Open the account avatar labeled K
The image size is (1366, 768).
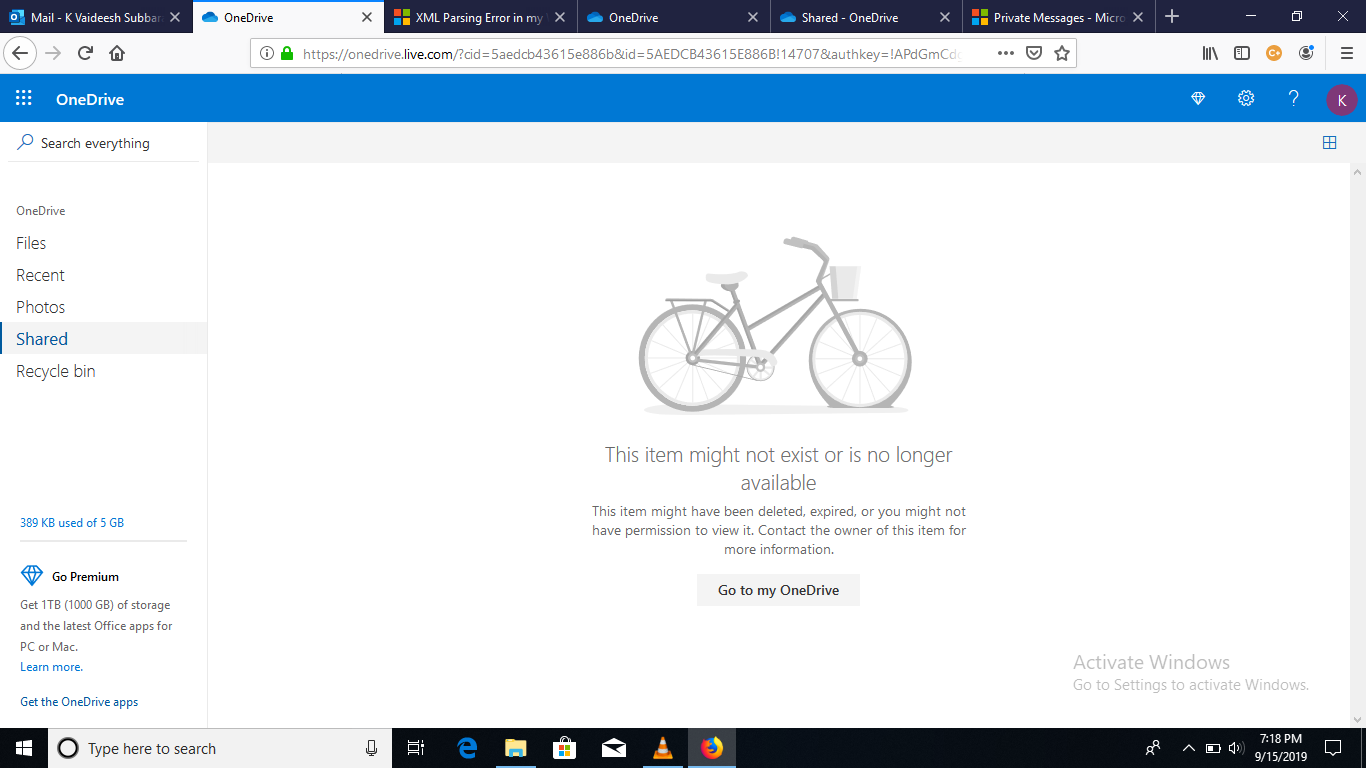coord(1341,99)
